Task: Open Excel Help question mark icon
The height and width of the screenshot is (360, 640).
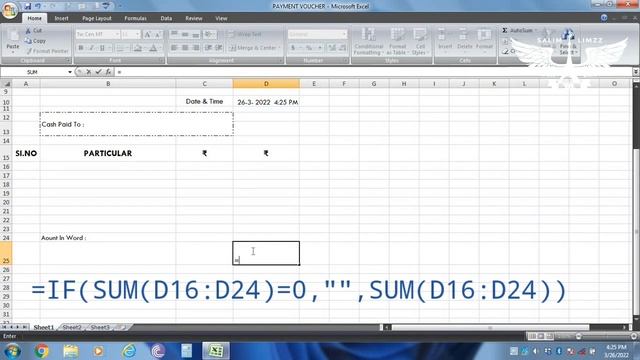Action: 604,18
